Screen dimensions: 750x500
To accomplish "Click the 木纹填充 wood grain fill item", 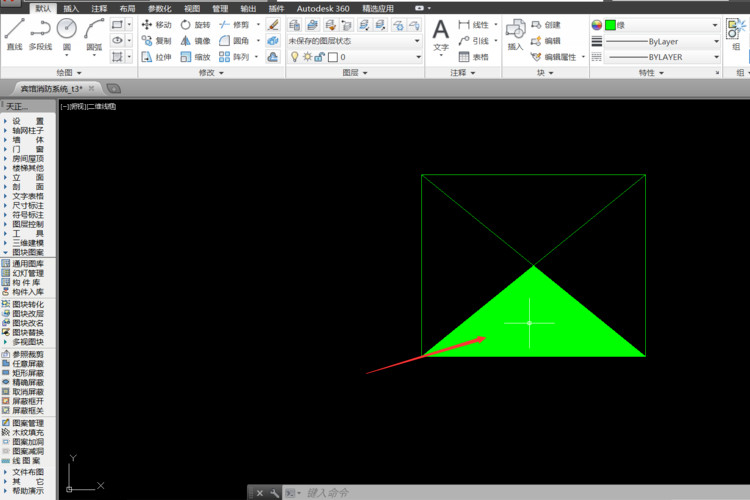I will click(23, 433).
